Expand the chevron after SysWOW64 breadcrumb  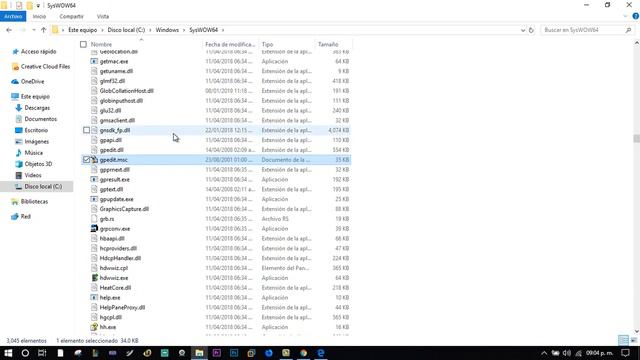223,30
